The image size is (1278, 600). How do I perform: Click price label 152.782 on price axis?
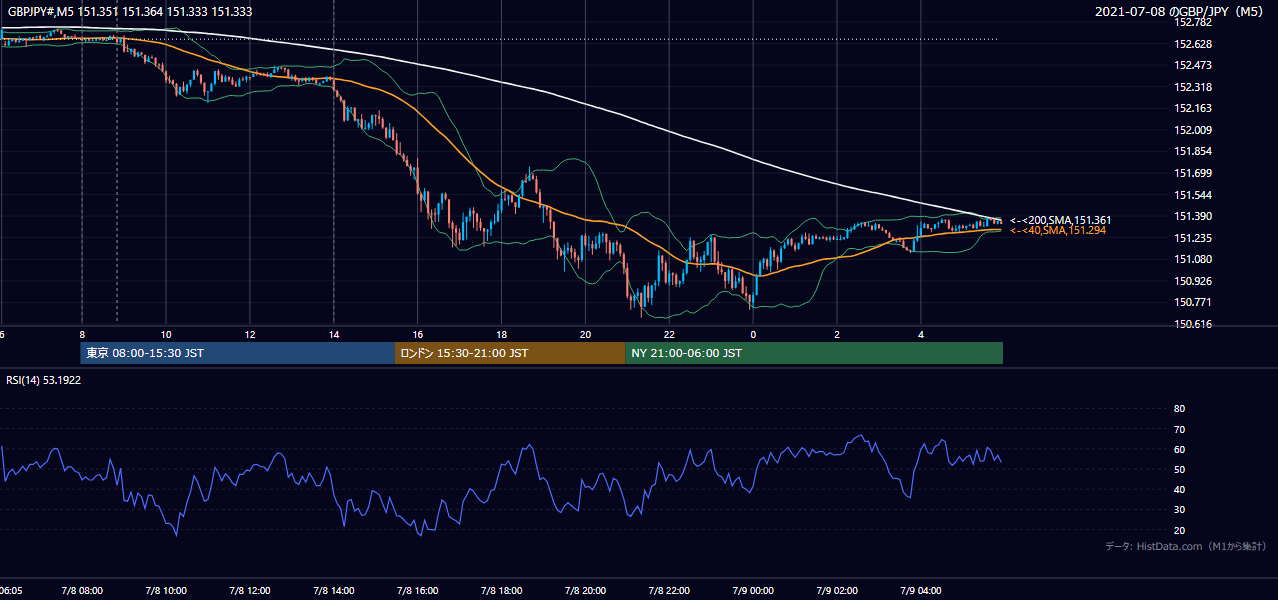(x=1192, y=22)
